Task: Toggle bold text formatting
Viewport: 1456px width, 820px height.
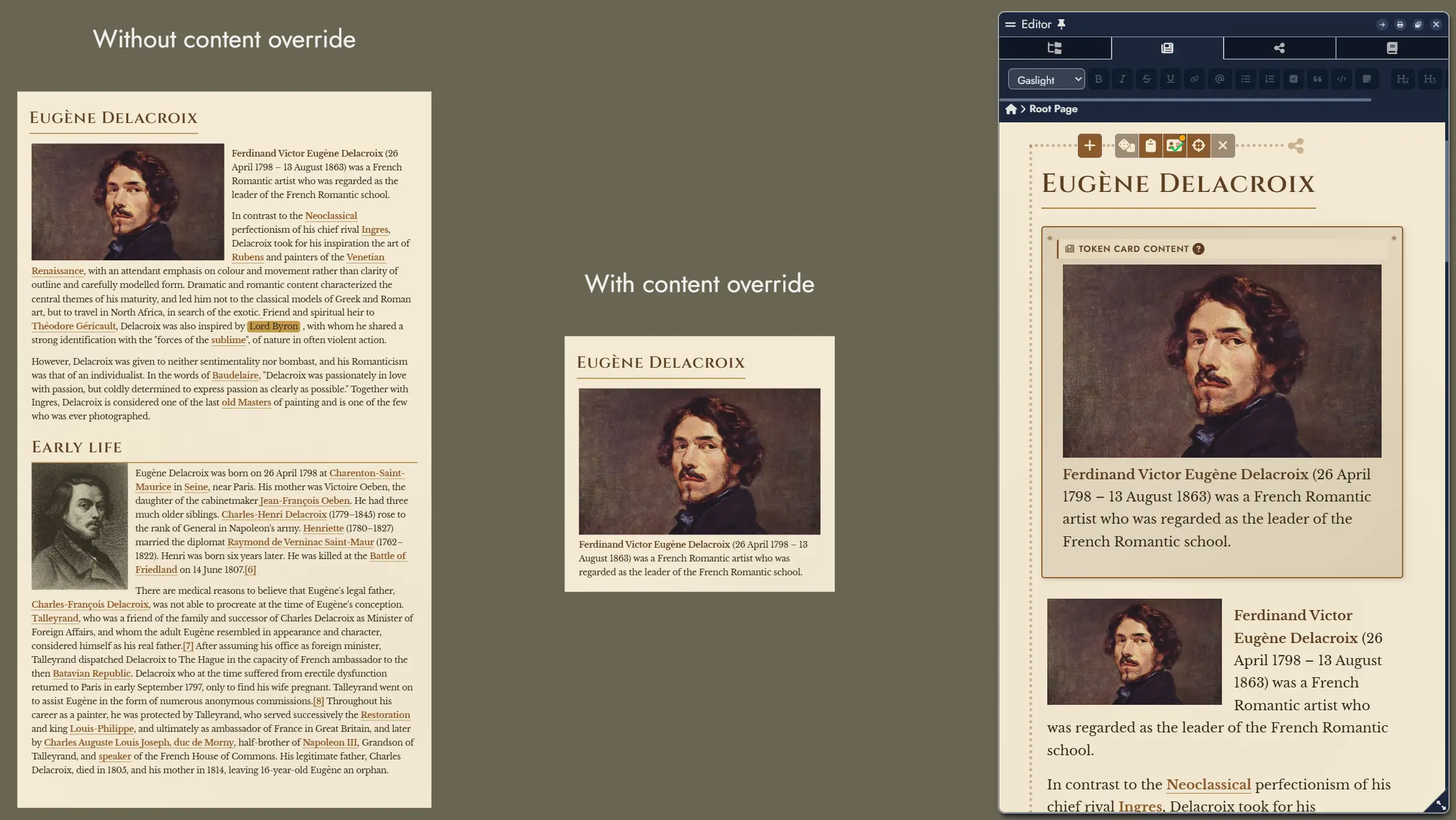Action: [1099, 79]
